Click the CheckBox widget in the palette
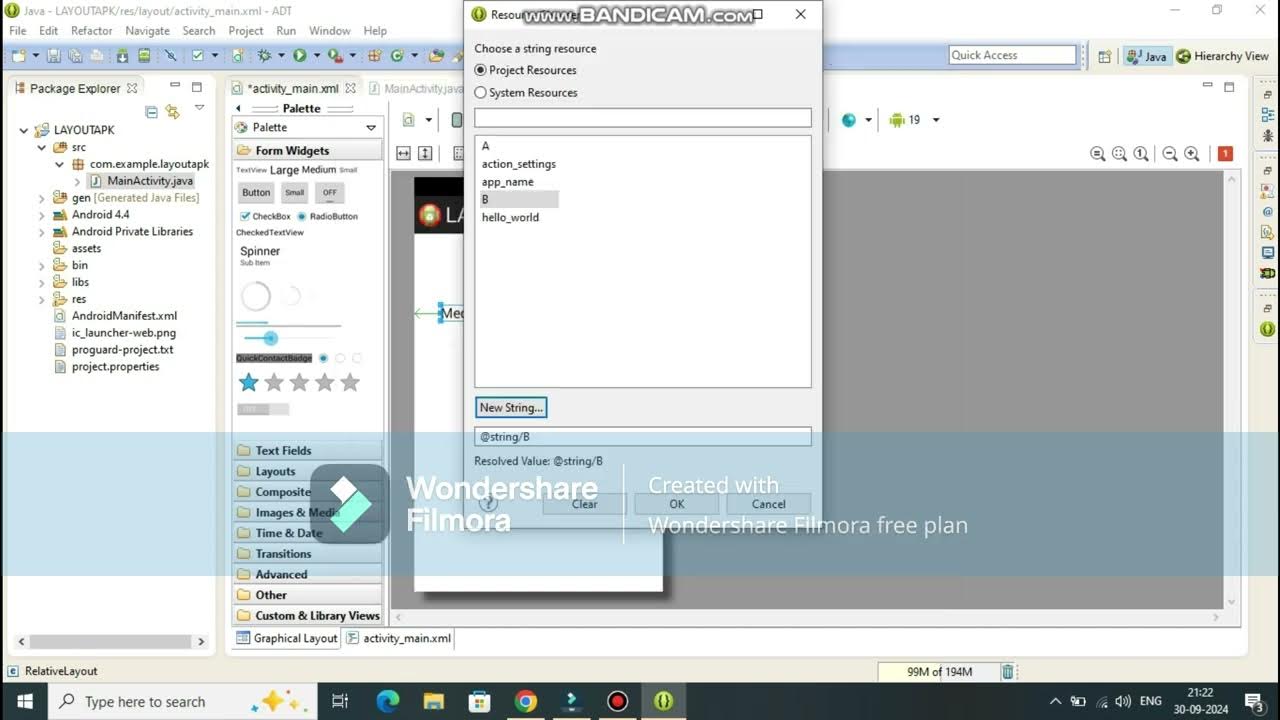Screen dimensions: 1280x720 click(265, 216)
